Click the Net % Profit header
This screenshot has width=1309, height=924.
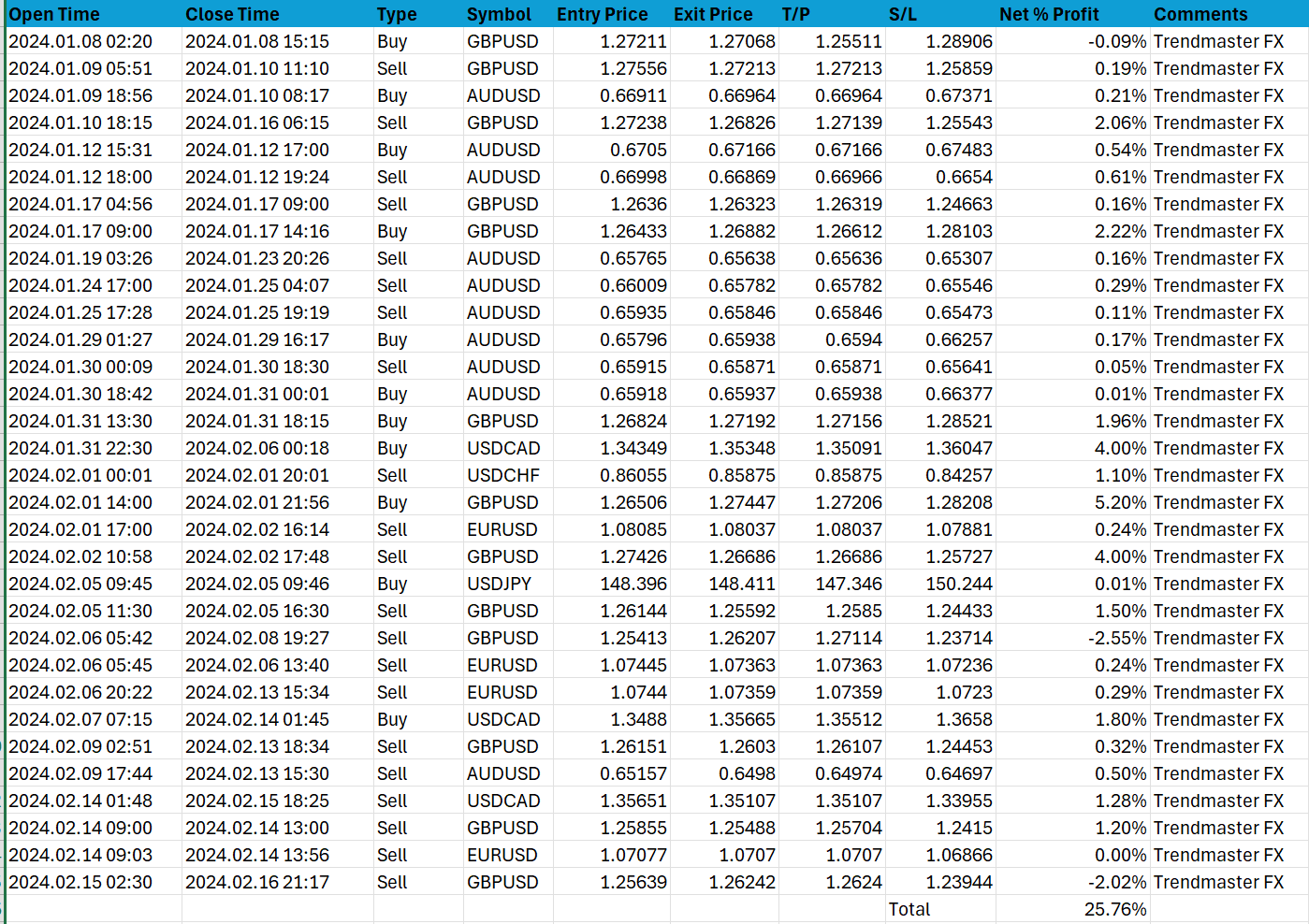[1072, 14]
